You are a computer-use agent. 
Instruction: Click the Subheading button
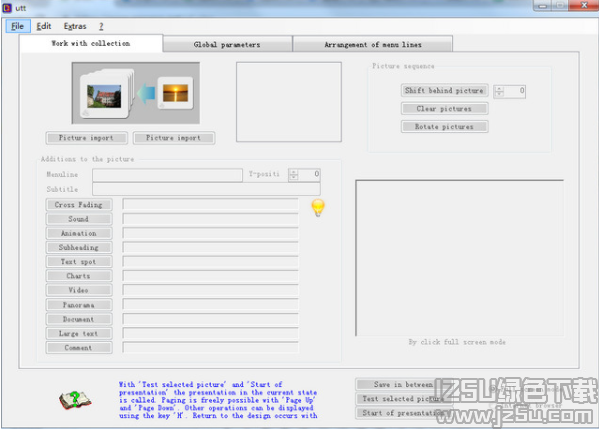click(79, 248)
